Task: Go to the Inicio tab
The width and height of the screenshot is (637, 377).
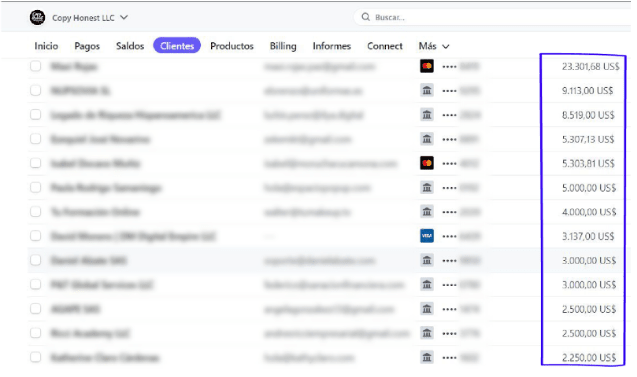Action: coord(46,46)
